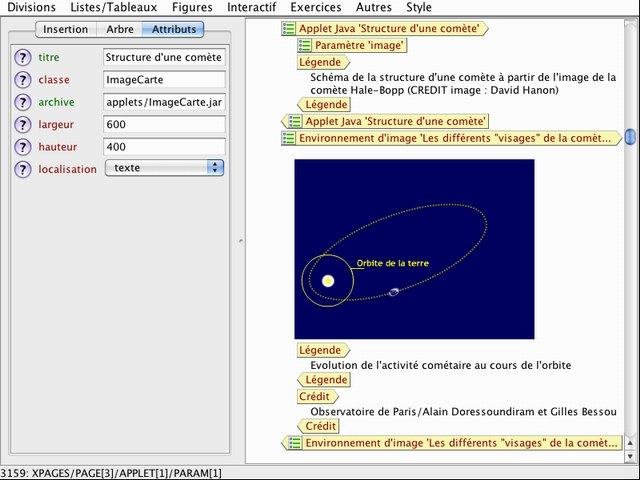Select closing Environnement d'image tag

(x=451, y=443)
